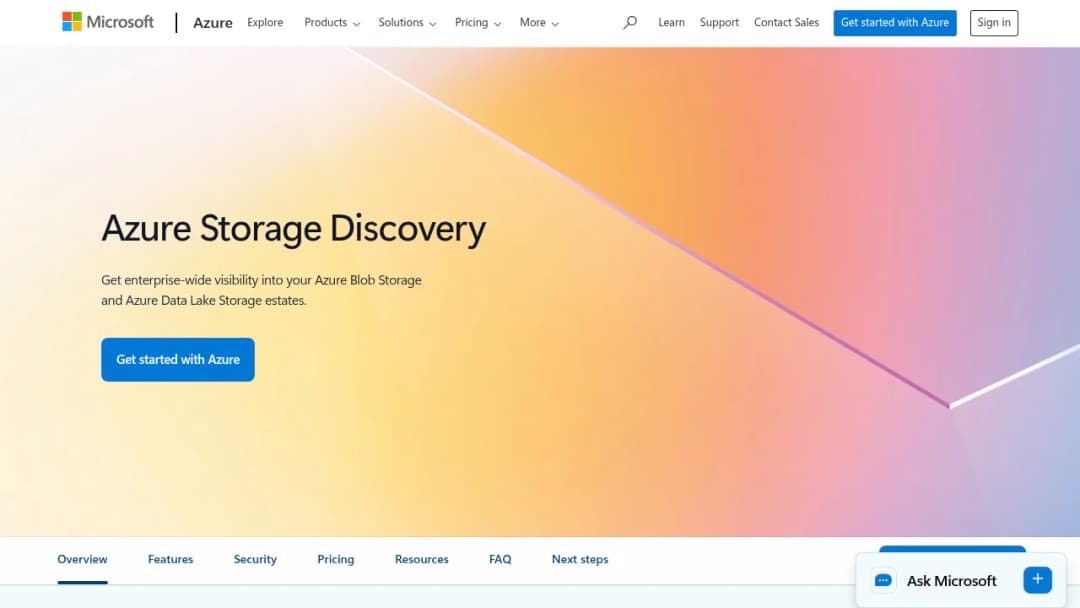Open the Support link
This screenshot has width=1080, height=608.
tap(719, 22)
